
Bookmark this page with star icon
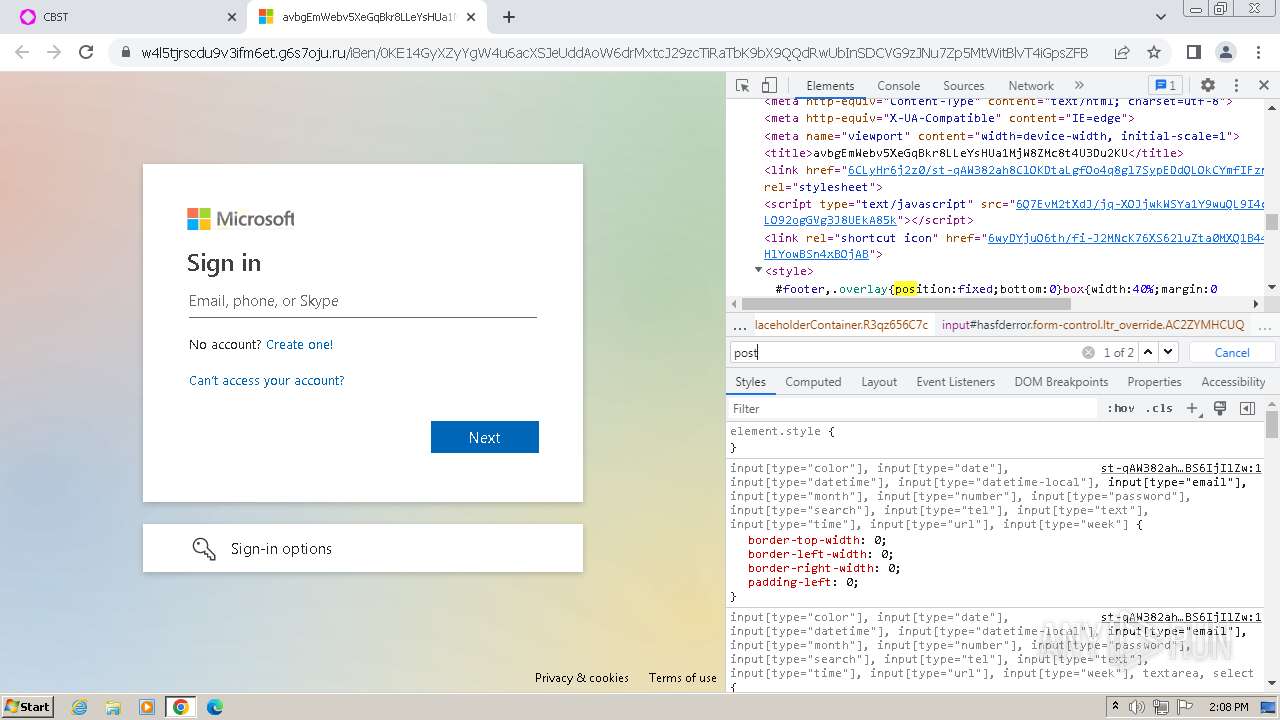tap(1154, 52)
